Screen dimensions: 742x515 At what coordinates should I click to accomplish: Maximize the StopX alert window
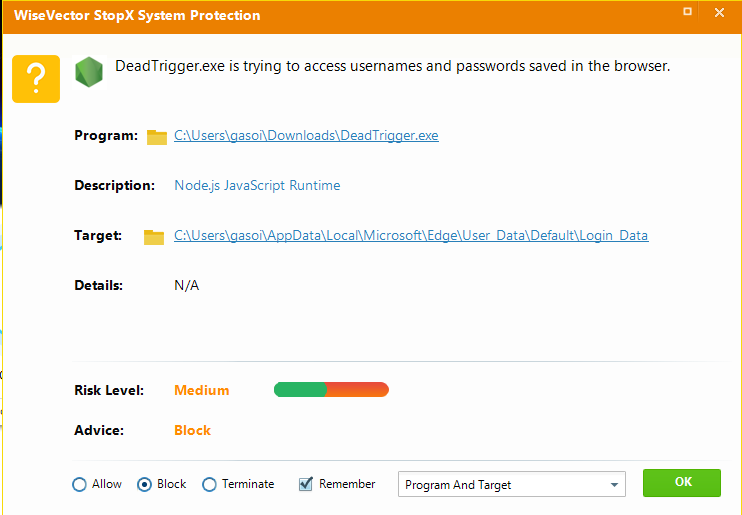(x=687, y=13)
